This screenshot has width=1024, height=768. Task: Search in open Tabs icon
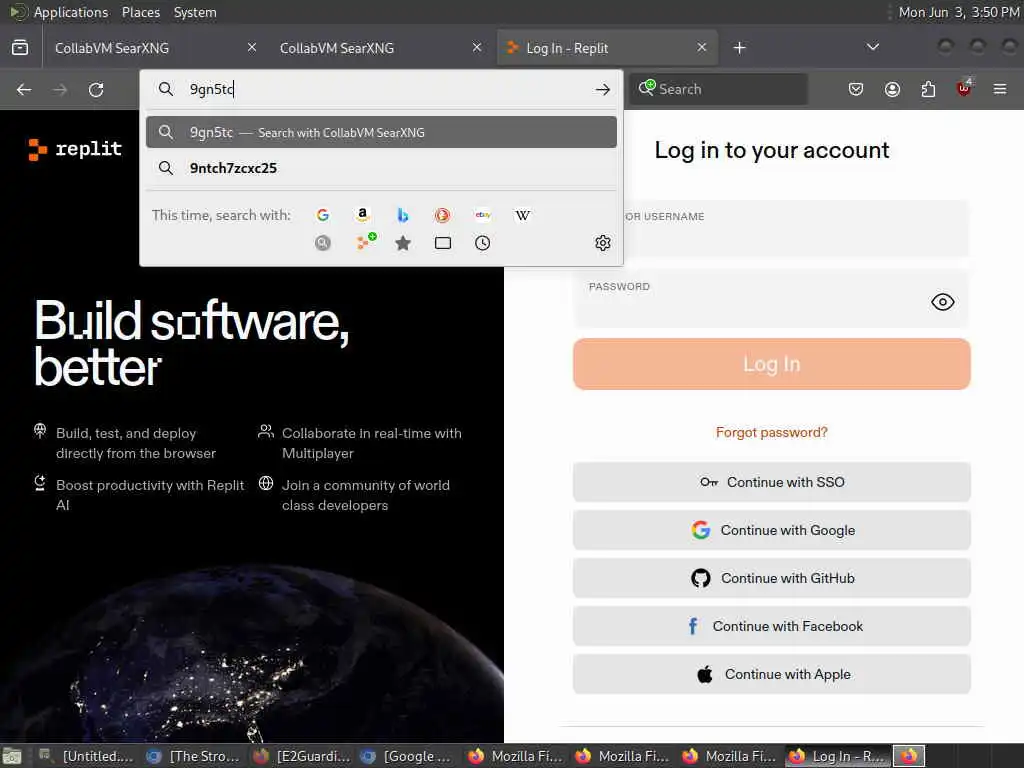click(x=443, y=243)
